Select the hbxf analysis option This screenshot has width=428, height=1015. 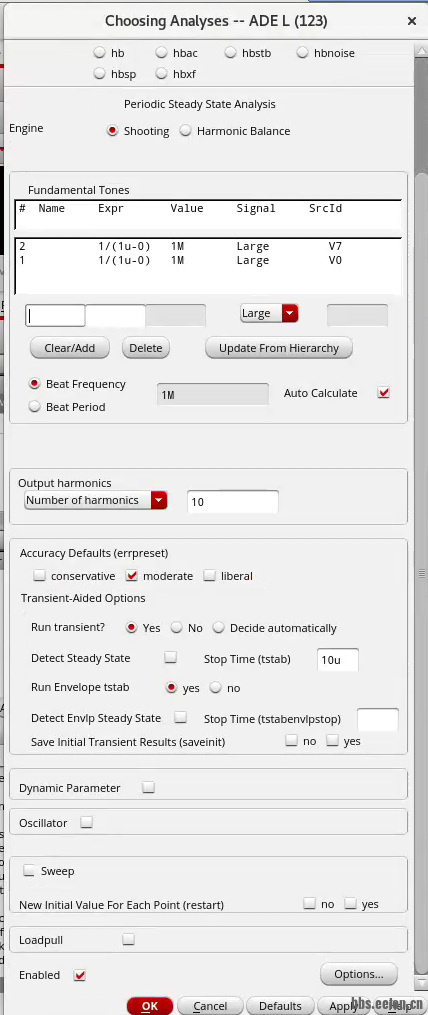pos(161,74)
